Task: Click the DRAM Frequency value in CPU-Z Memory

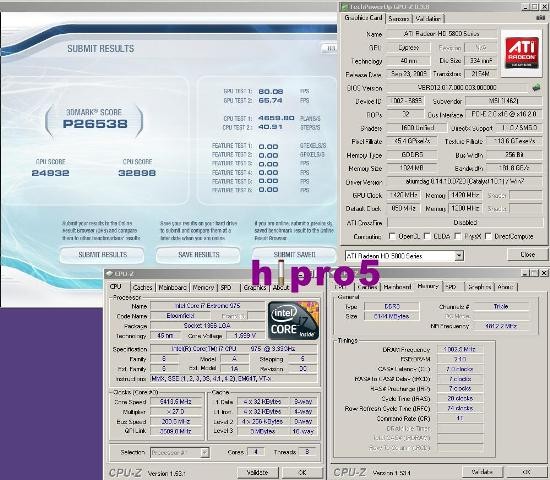Action: coord(460,349)
